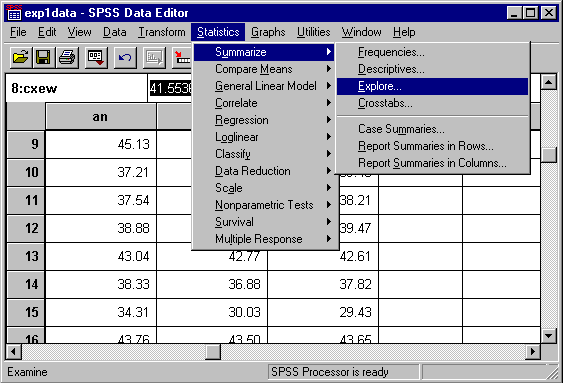Click the vertical scrollbar up arrow
The width and height of the screenshot is (563, 383).
pos(548,83)
